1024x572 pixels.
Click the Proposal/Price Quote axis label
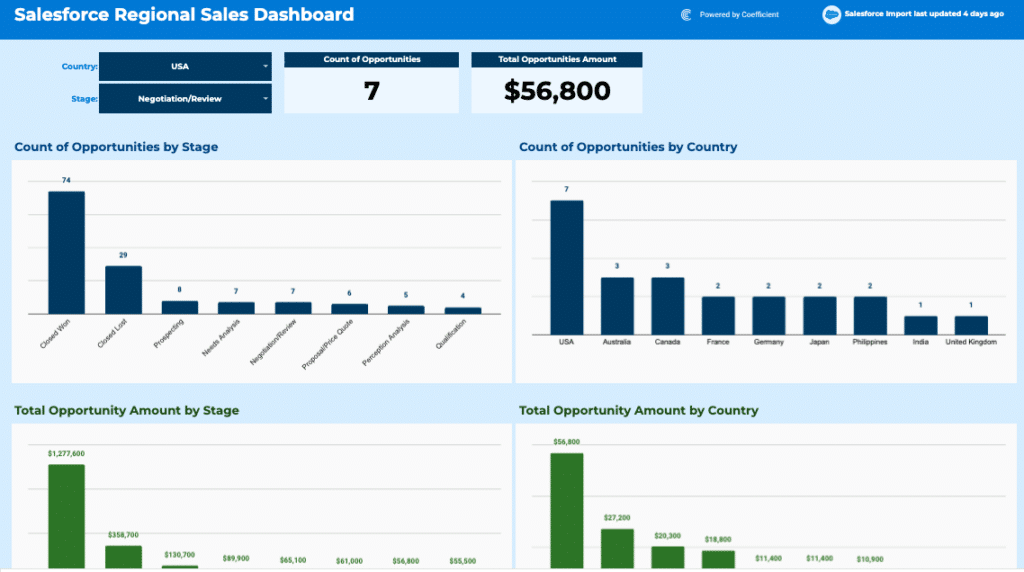(327, 344)
